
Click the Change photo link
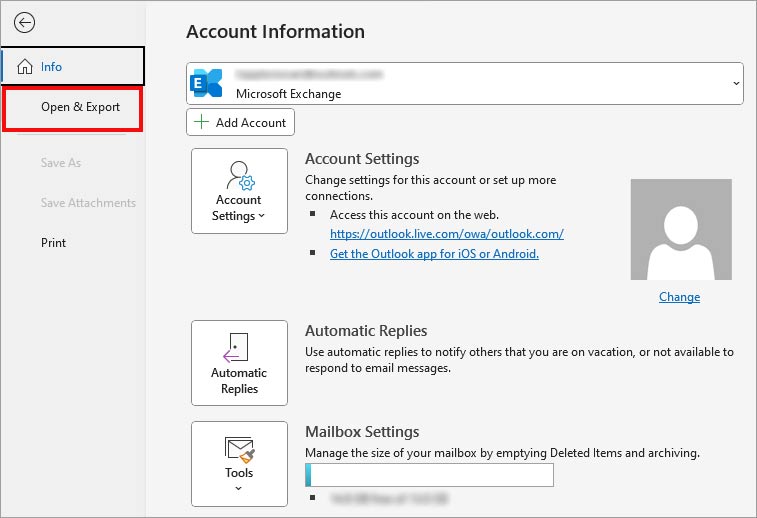[679, 297]
